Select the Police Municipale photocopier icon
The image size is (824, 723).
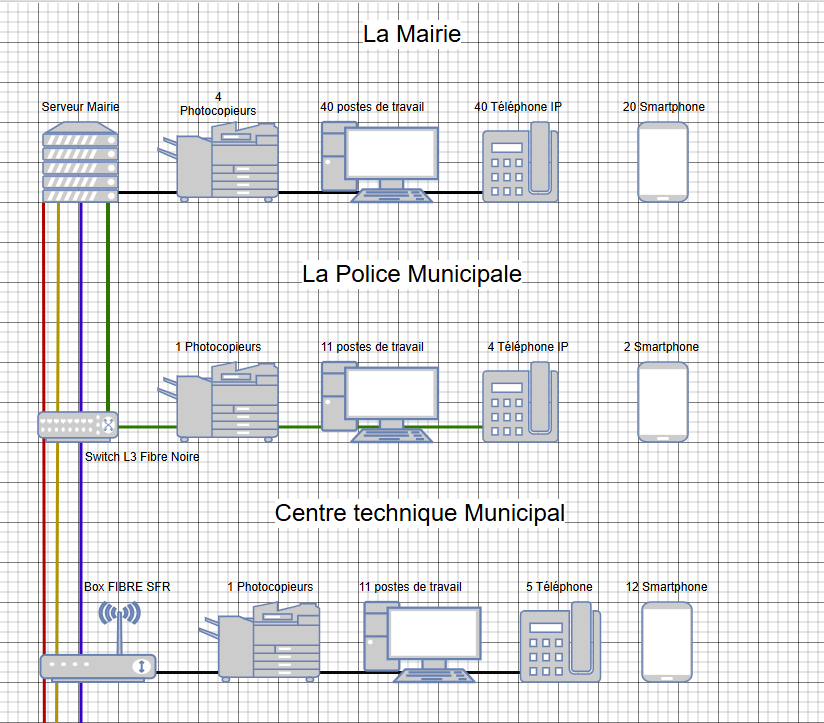point(218,402)
